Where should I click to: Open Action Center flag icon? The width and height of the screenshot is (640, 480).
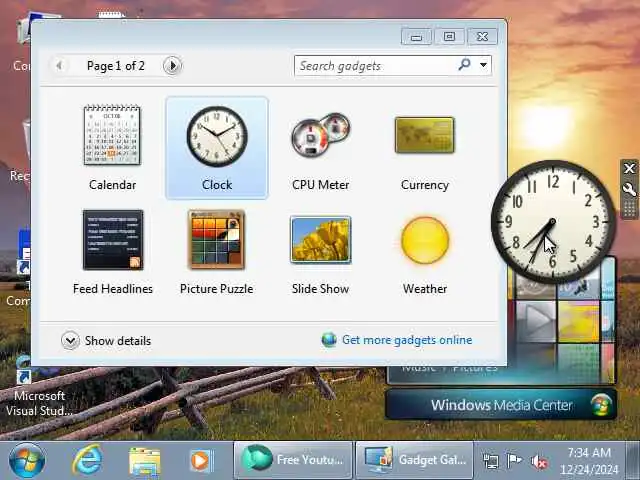click(514, 461)
